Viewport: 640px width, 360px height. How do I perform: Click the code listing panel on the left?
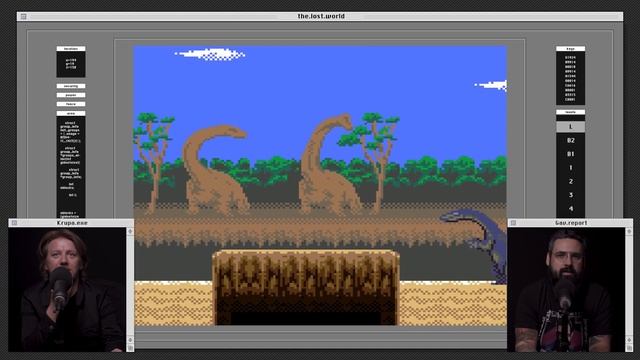(71, 167)
